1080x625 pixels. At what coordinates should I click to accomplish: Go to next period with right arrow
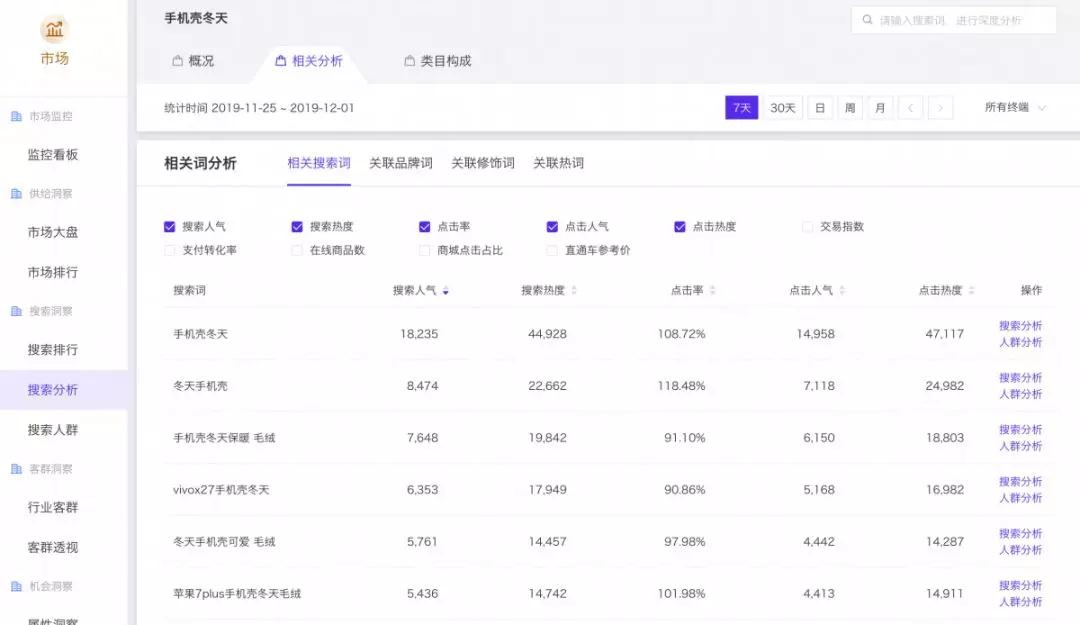point(941,107)
